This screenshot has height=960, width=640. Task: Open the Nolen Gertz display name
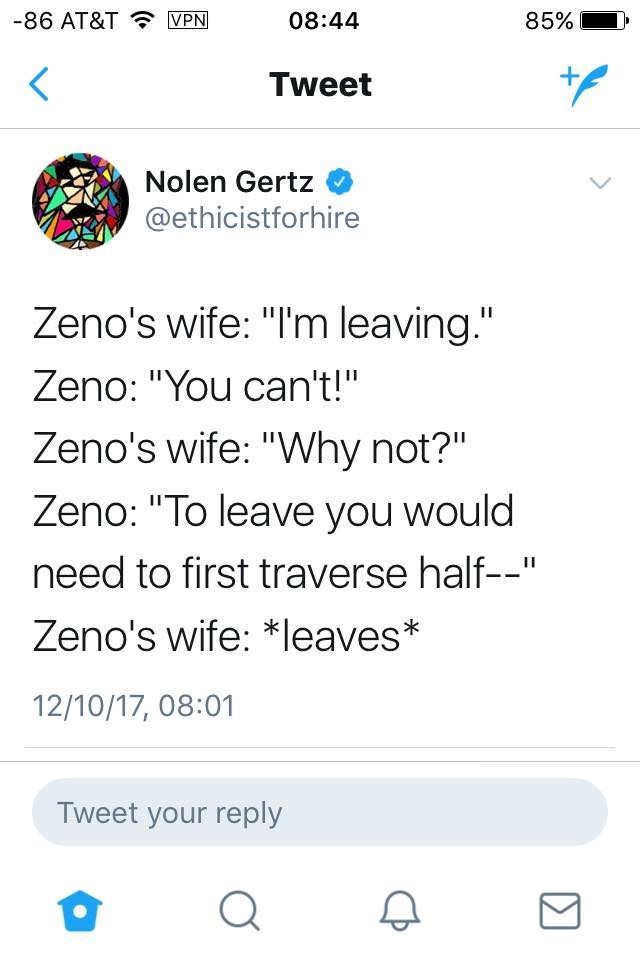point(229,182)
